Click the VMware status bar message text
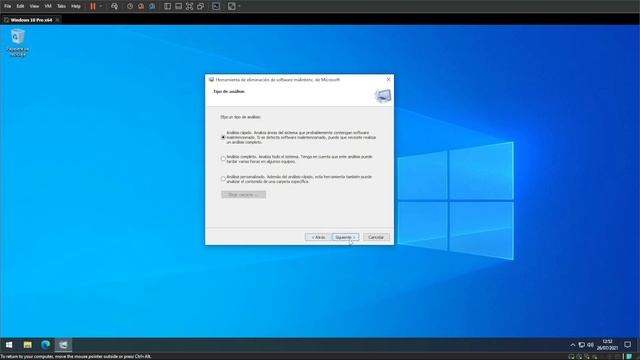The width and height of the screenshot is (640, 360). pos(76,356)
